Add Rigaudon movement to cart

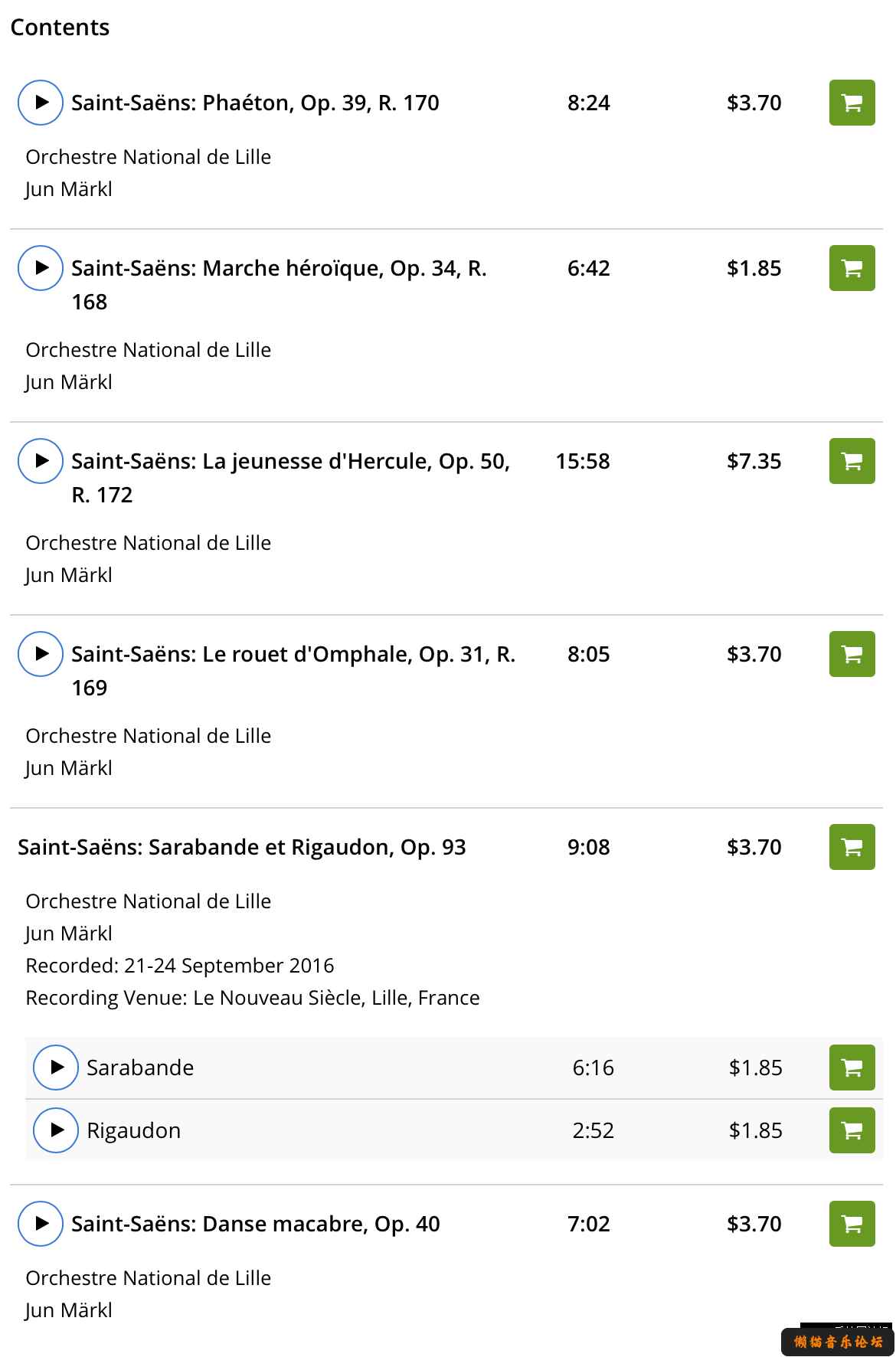pos(852,1130)
